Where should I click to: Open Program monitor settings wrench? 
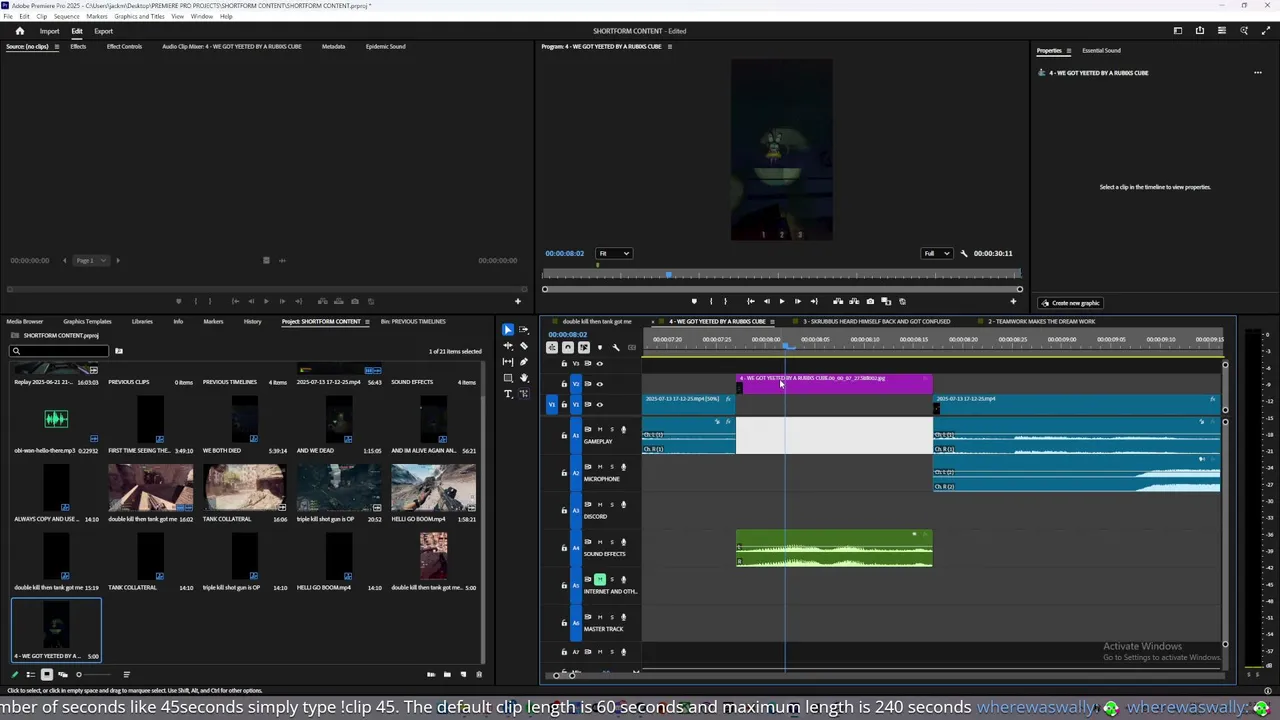click(x=964, y=253)
